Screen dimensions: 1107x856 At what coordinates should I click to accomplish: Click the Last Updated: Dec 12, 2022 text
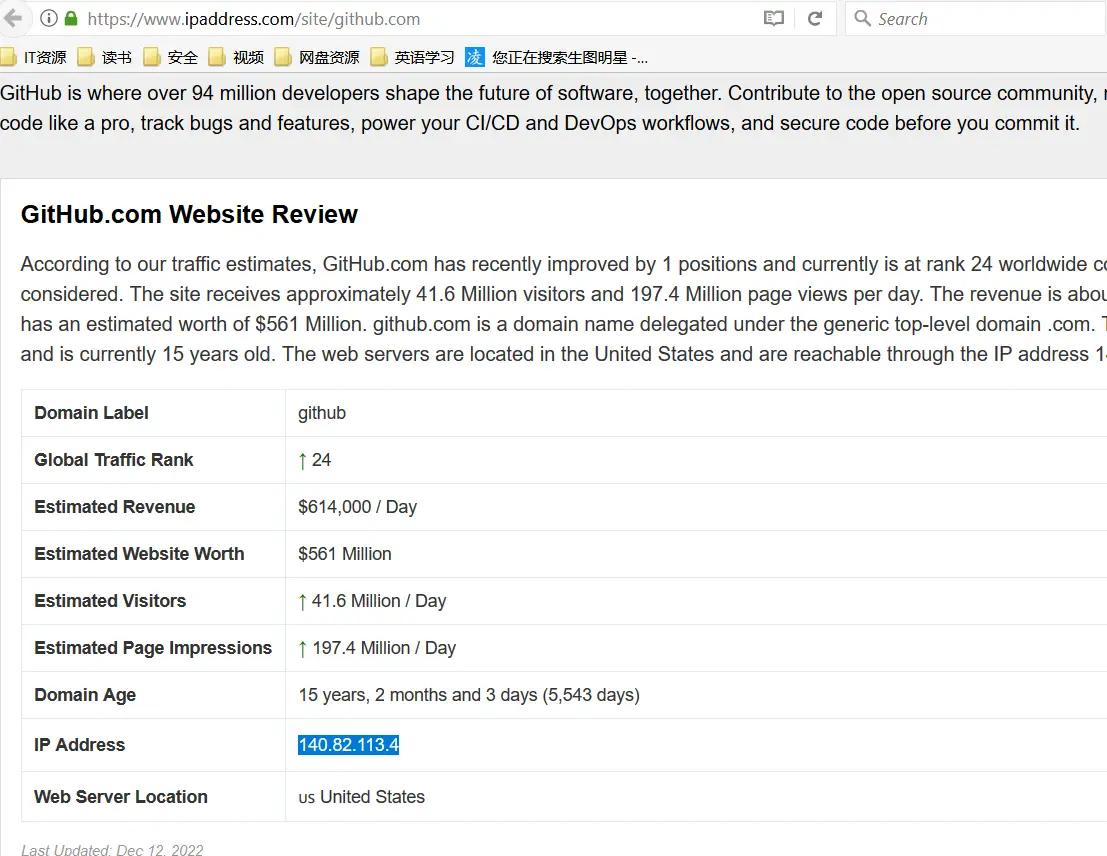(112, 850)
